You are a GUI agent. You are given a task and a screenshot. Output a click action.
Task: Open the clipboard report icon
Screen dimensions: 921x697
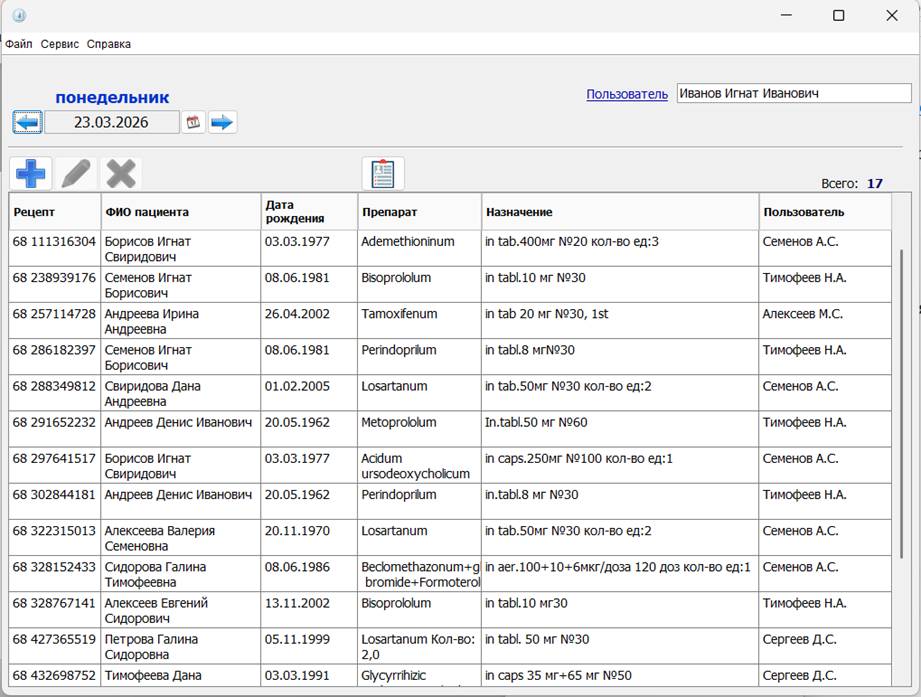[383, 174]
